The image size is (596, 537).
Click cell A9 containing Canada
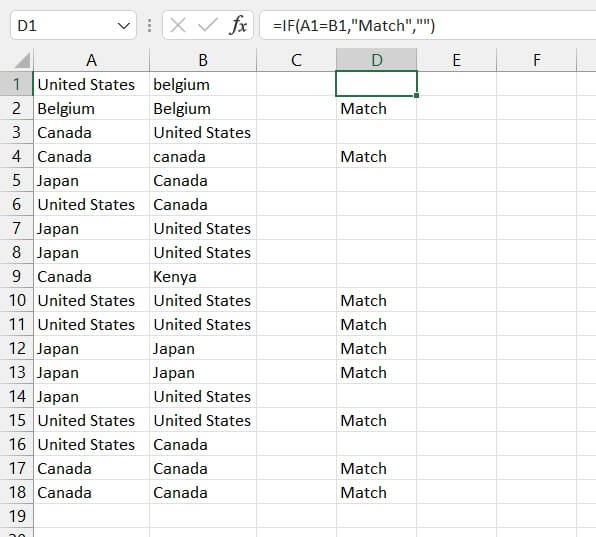click(92, 276)
